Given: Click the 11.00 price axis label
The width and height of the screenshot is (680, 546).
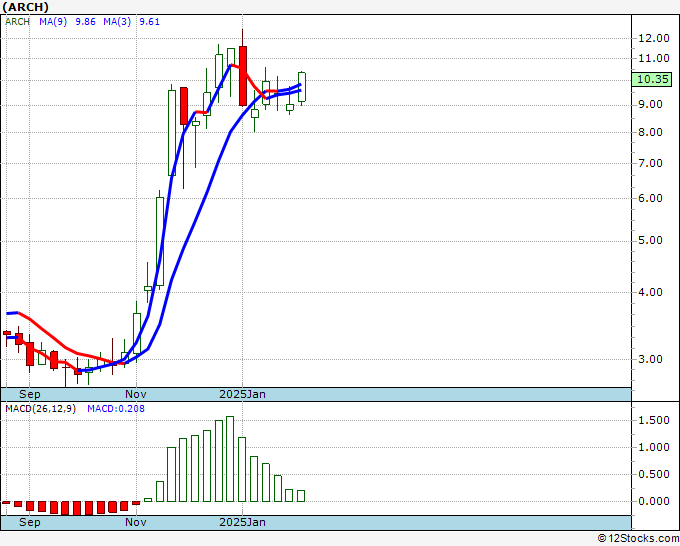Looking at the screenshot, I should coord(654,58).
